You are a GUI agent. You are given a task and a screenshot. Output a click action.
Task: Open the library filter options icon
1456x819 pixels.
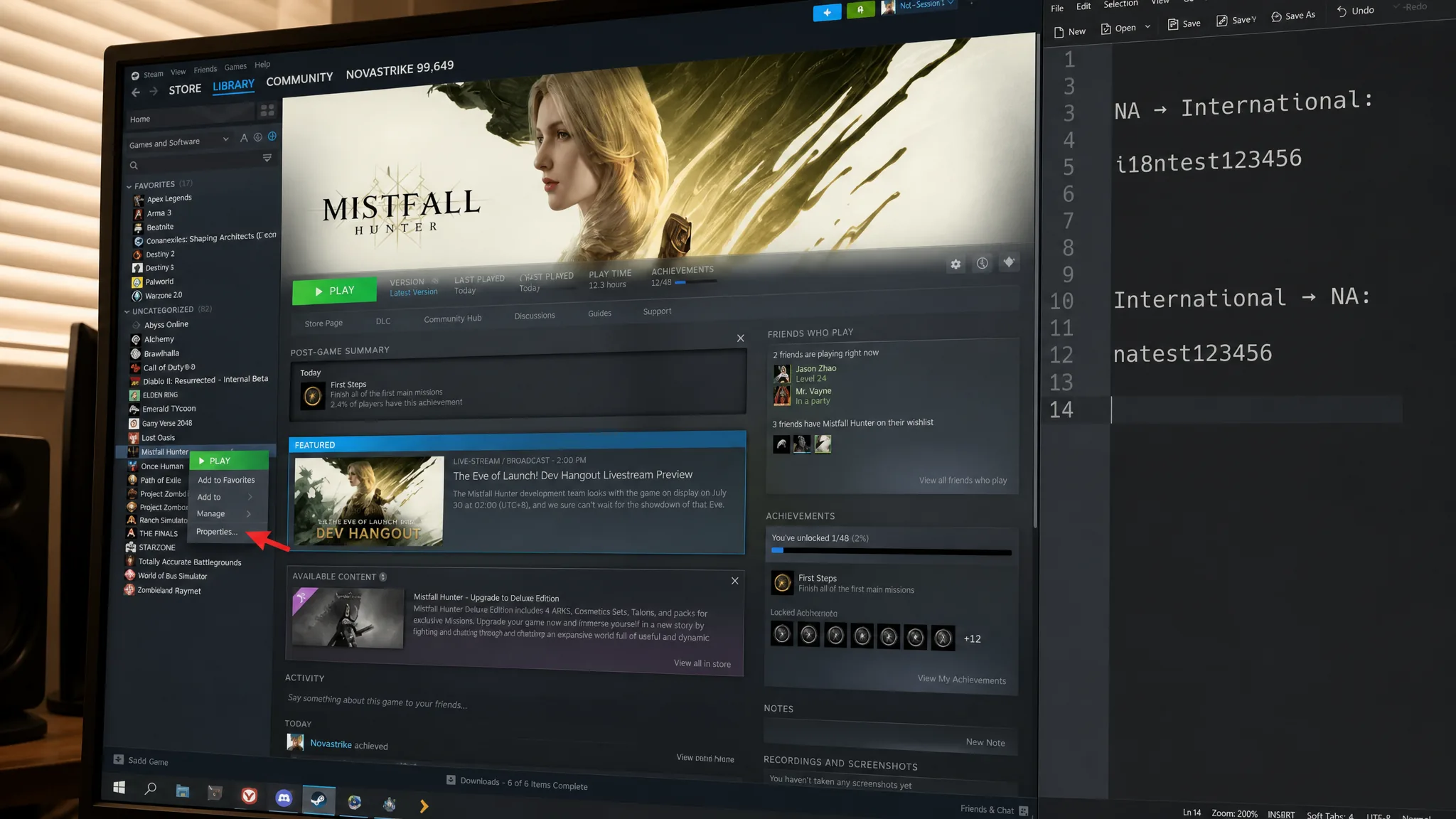click(x=267, y=158)
